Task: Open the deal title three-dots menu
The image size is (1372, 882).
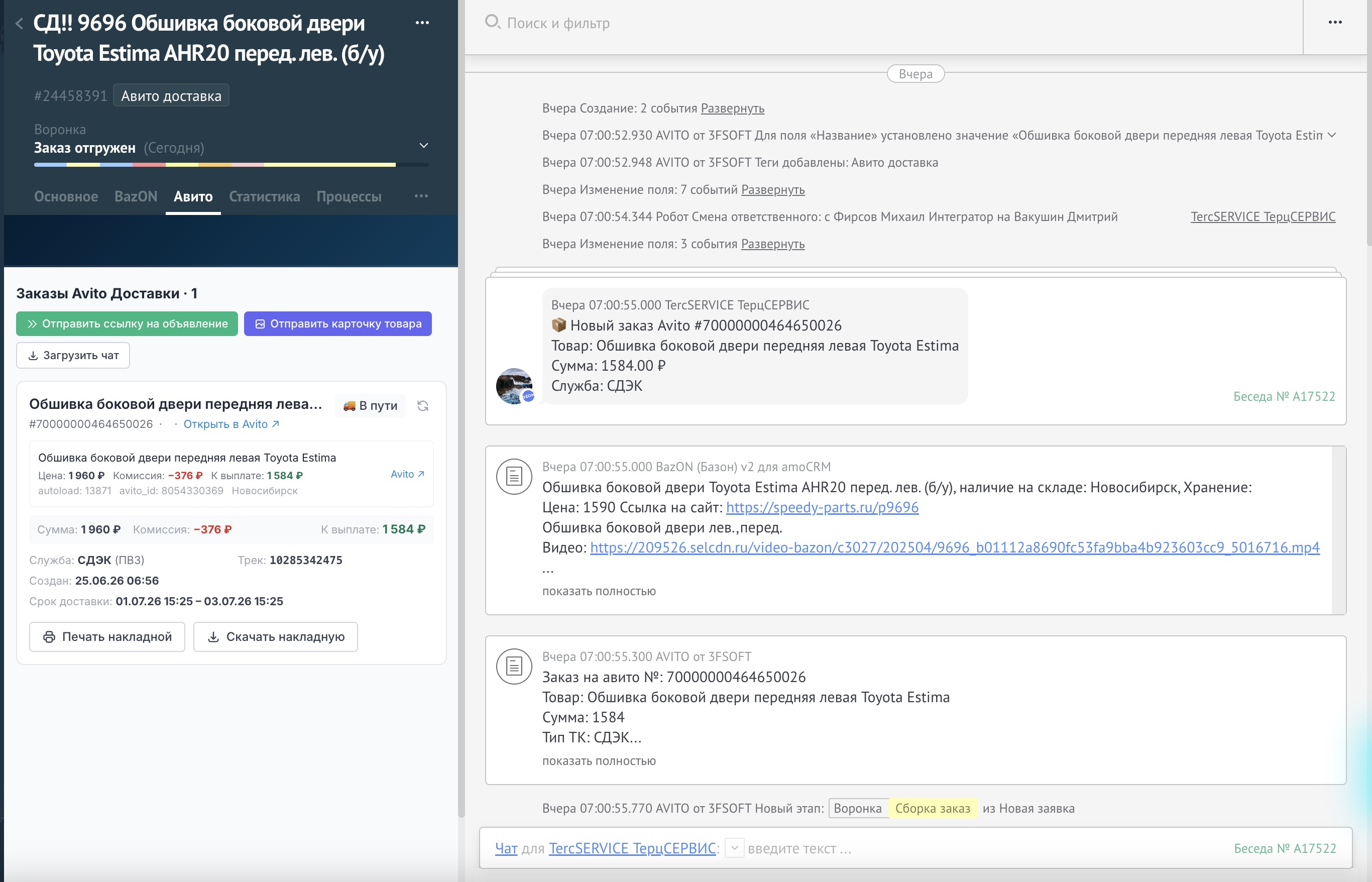Action: [422, 23]
